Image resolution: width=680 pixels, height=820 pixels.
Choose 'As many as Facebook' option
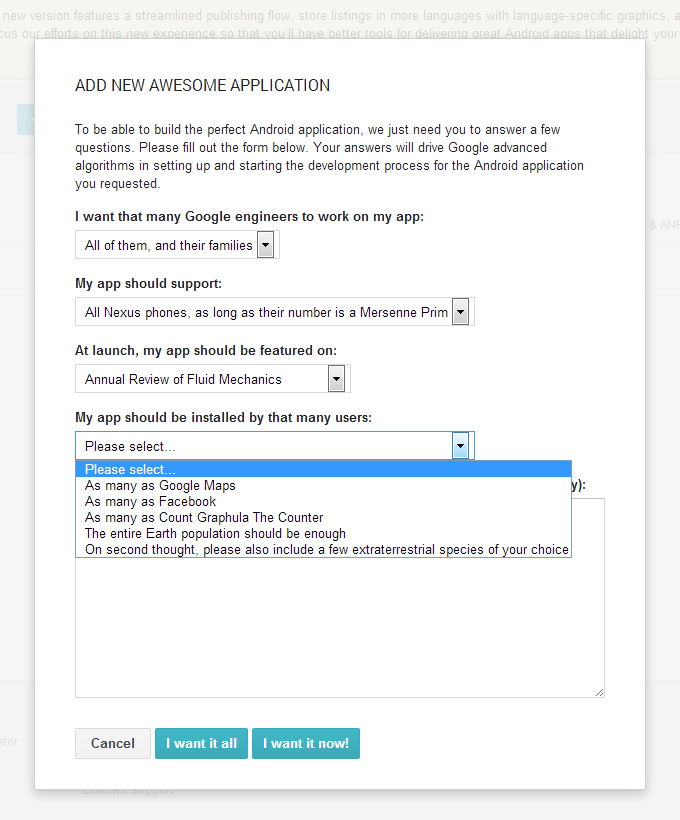click(x=150, y=502)
